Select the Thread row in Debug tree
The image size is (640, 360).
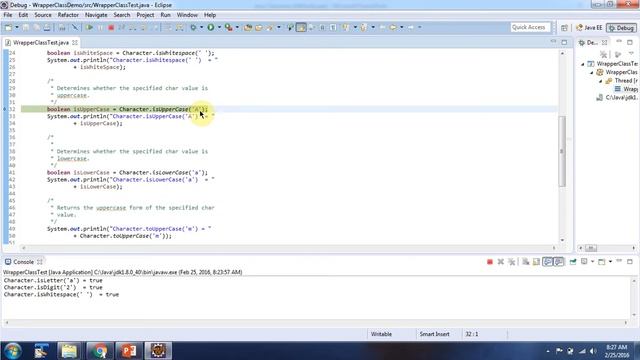click(x=621, y=81)
